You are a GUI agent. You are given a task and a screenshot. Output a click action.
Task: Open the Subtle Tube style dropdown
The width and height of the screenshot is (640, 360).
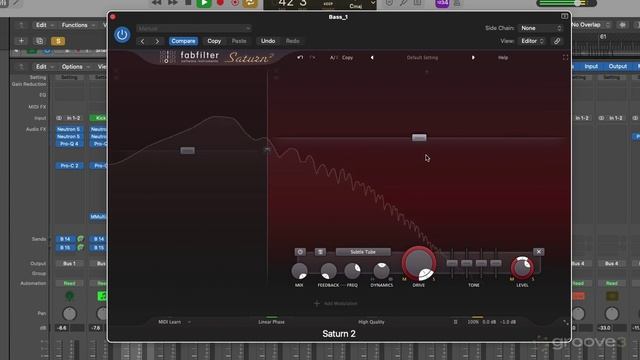(363, 252)
